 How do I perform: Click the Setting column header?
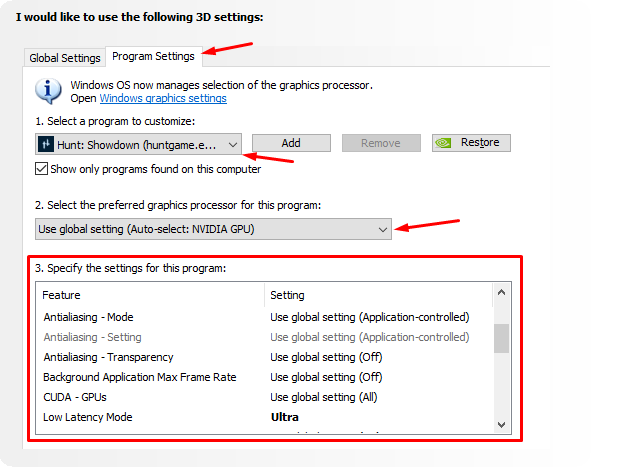pos(379,295)
